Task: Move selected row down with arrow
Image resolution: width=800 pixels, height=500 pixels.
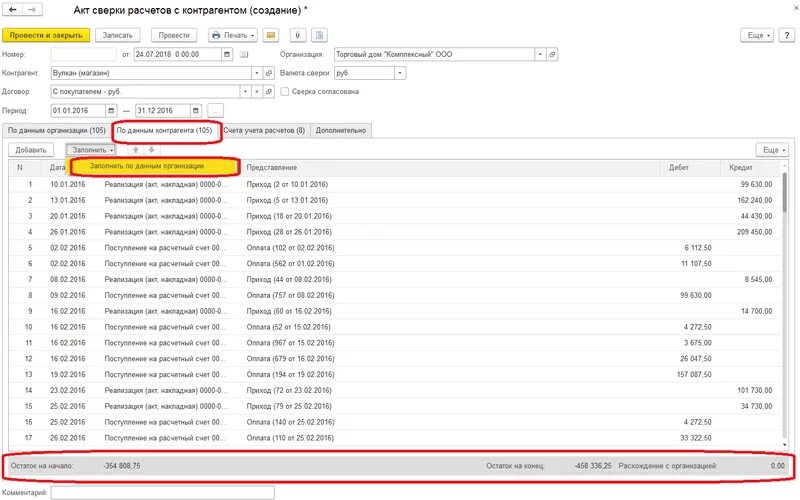Action: (152, 150)
